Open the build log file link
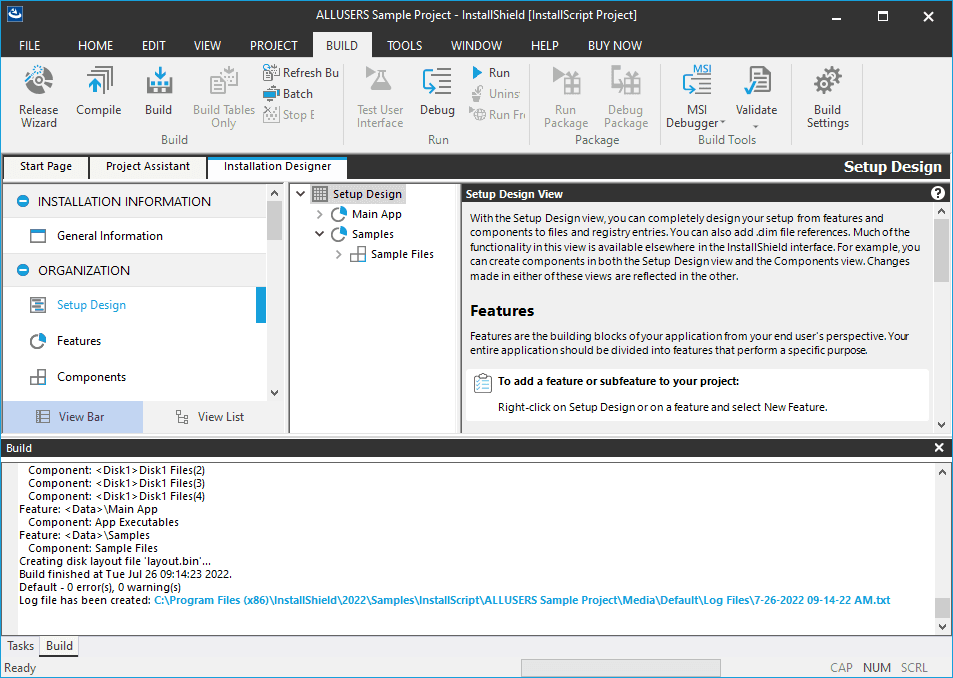953x678 pixels. tap(522, 600)
